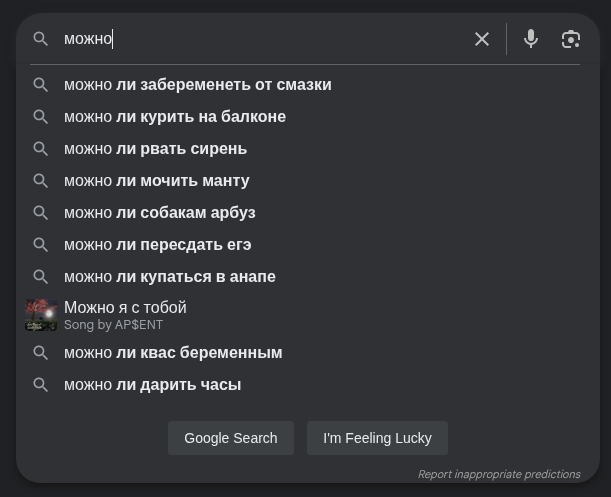Click the magnifier icon beside 'можно ли собакам арбуз'

[41, 213]
